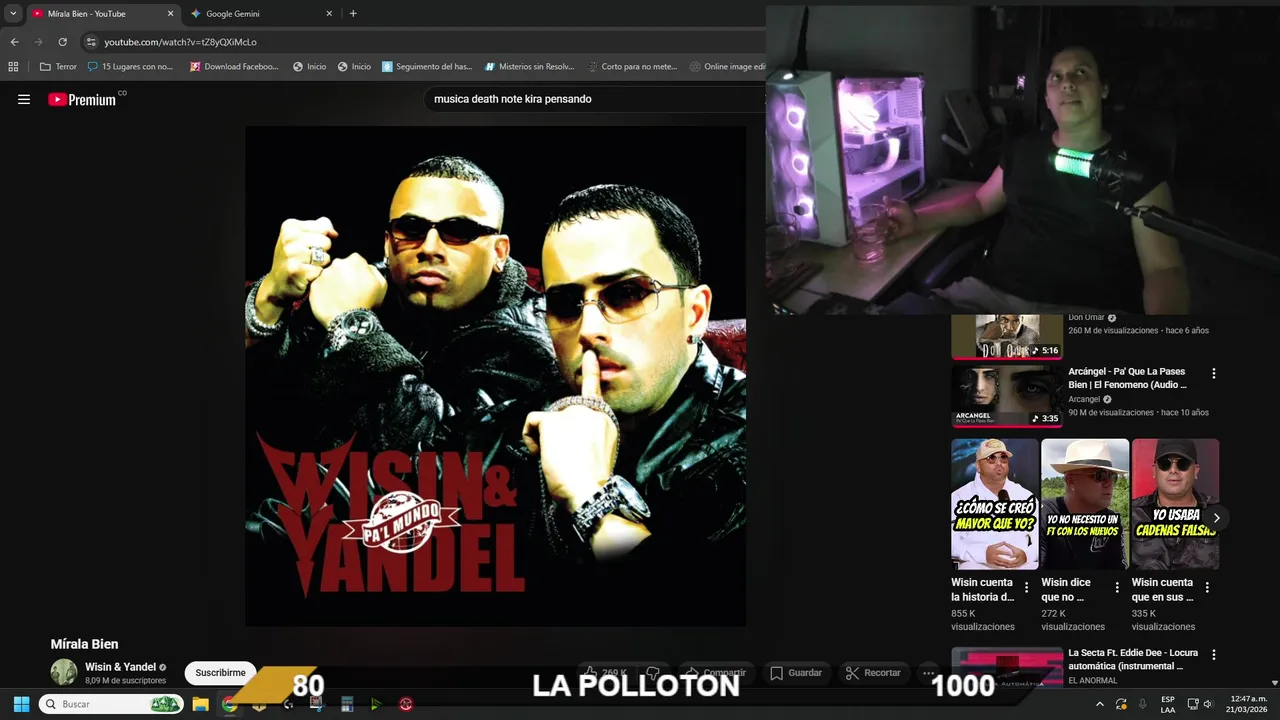The width and height of the screenshot is (1280, 720).
Task: Click the Guardar button
Action: [x=796, y=673]
